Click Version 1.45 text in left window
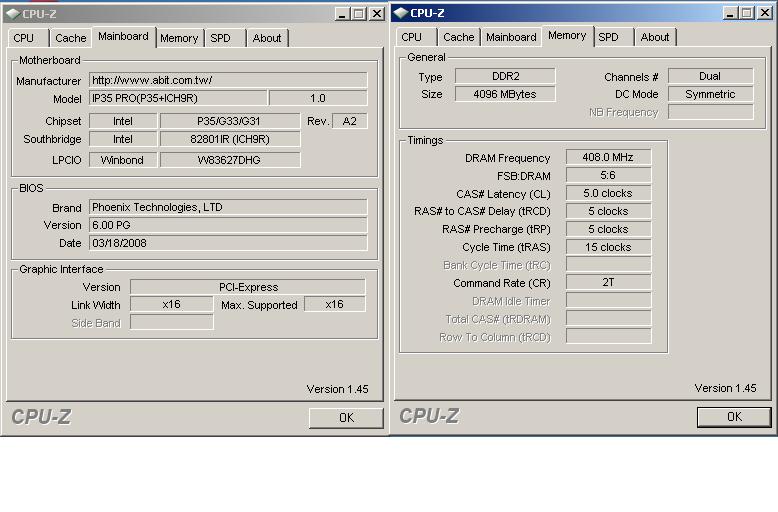This screenshot has height=512, width=778. pos(337,389)
